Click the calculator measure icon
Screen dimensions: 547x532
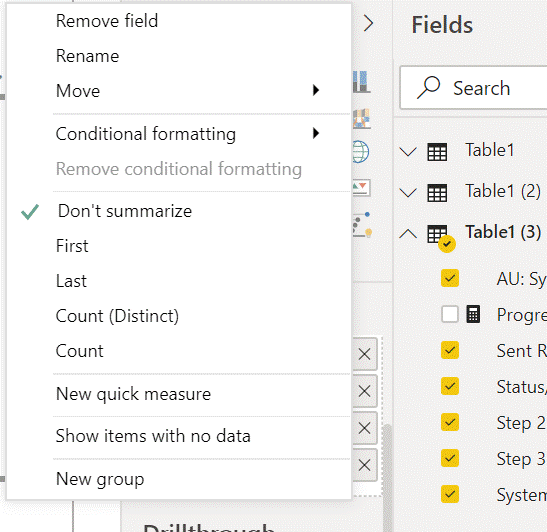[473, 314]
